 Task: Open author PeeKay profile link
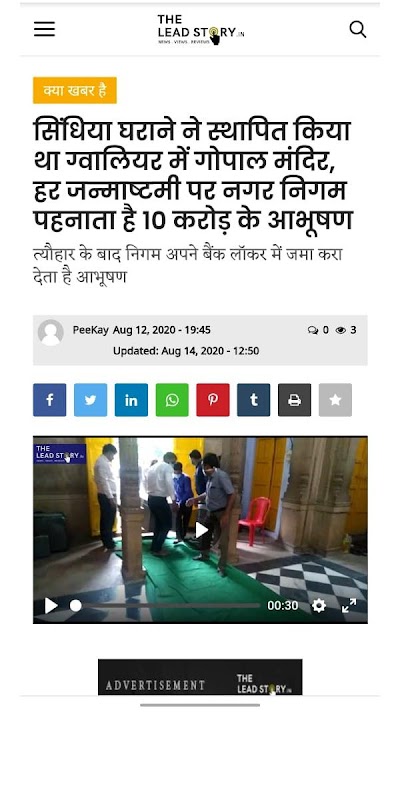tap(90, 330)
